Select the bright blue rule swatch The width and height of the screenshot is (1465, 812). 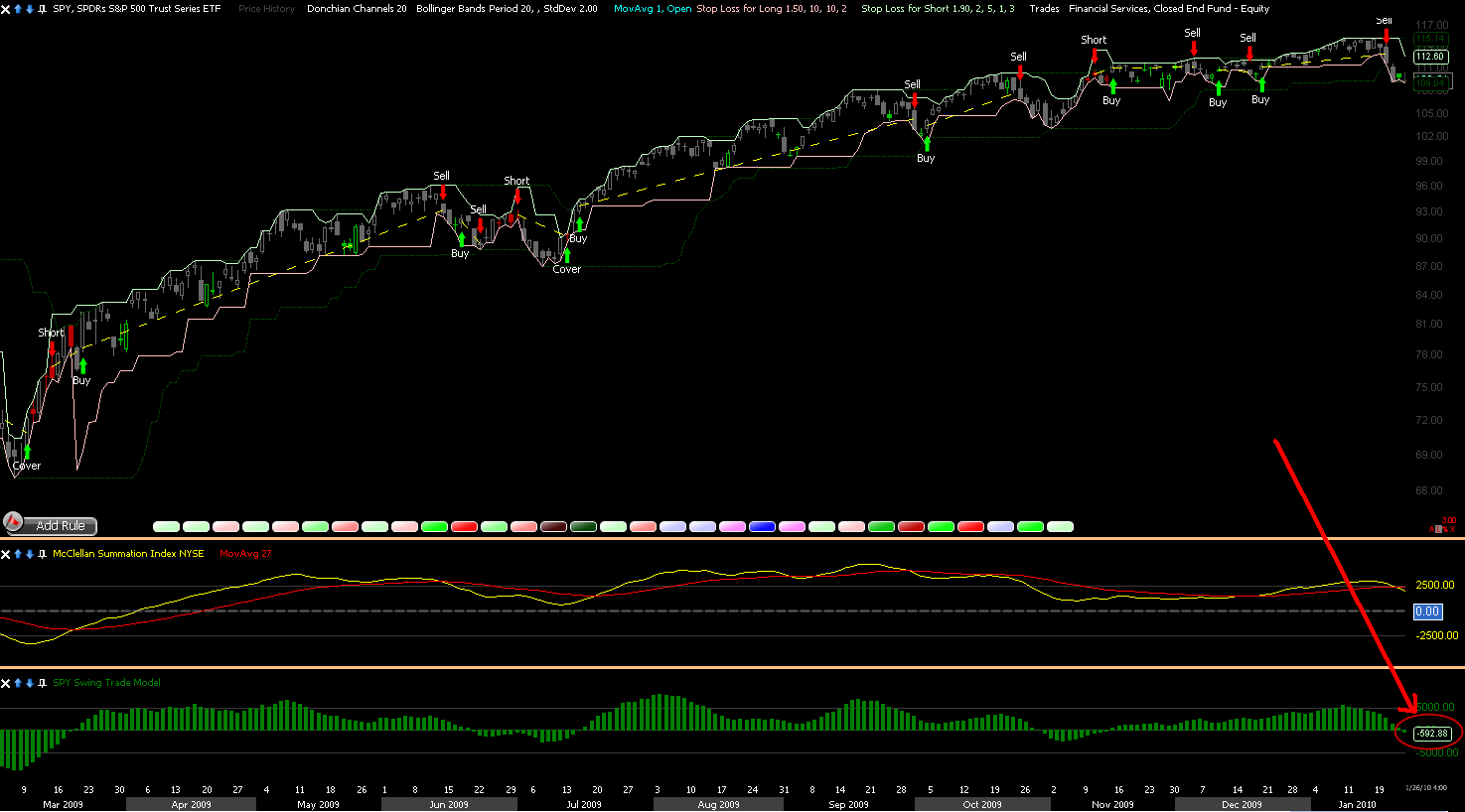762,526
